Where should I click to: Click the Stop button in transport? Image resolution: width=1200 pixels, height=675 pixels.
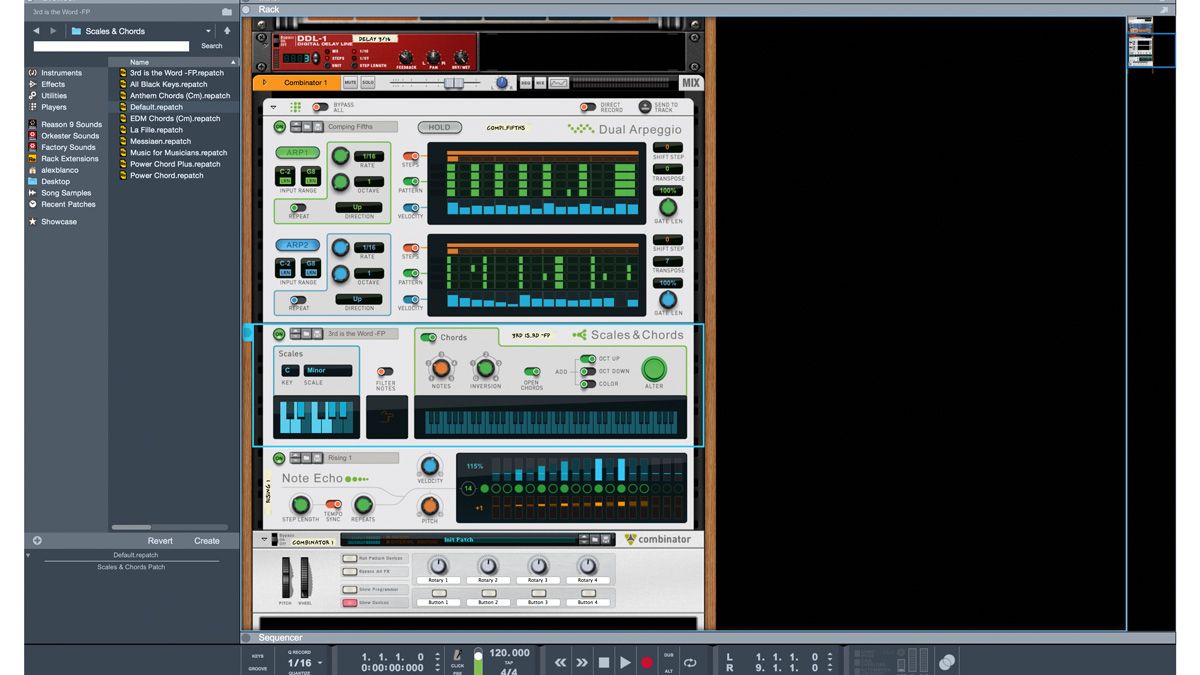tap(604, 662)
